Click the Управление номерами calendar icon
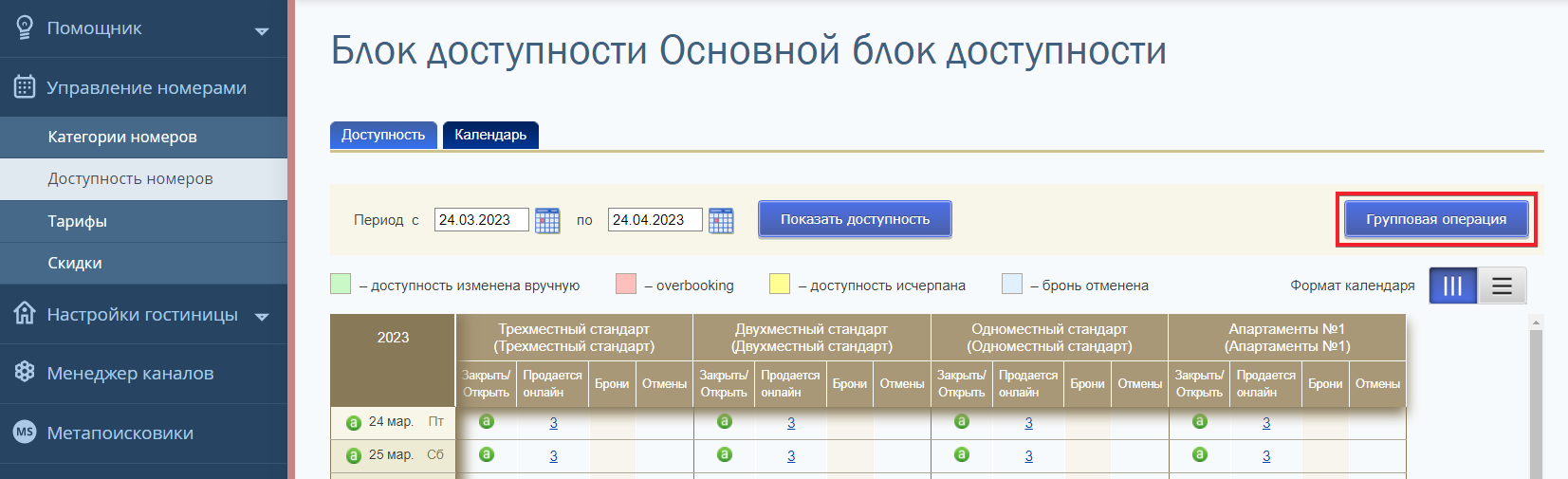Image resolution: width=1568 pixels, height=479 pixels. (x=25, y=87)
